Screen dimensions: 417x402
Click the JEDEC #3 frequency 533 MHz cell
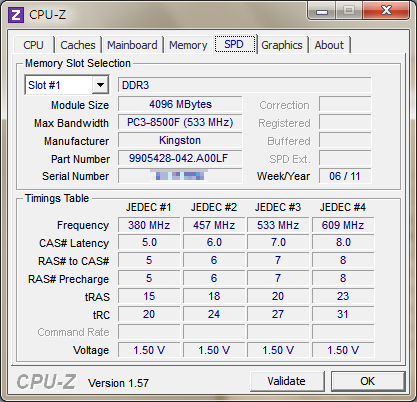tap(278, 225)
